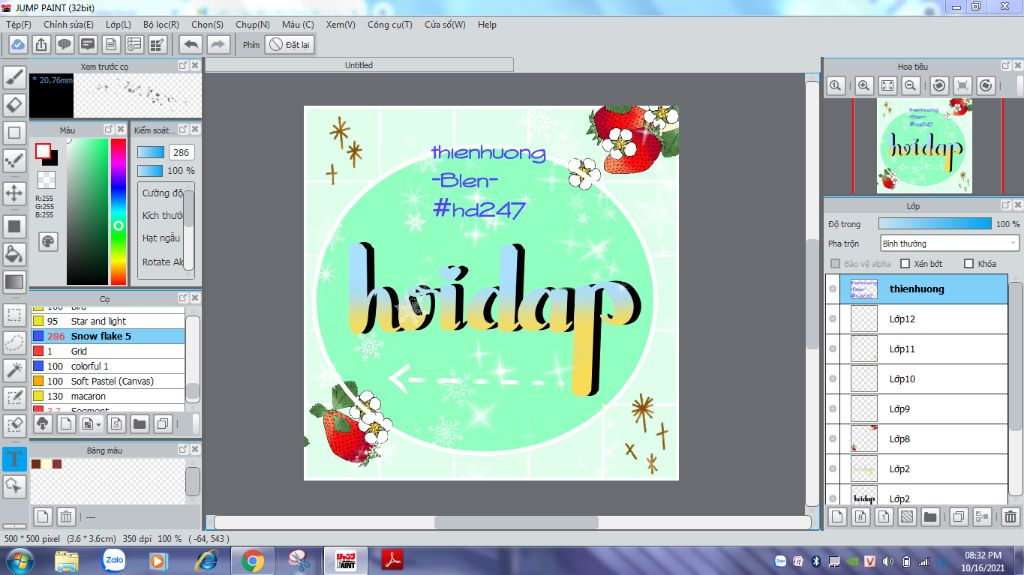1024x575 pixels.
Task: Select the Operation (object select) tool
Action: pos(14,486)
